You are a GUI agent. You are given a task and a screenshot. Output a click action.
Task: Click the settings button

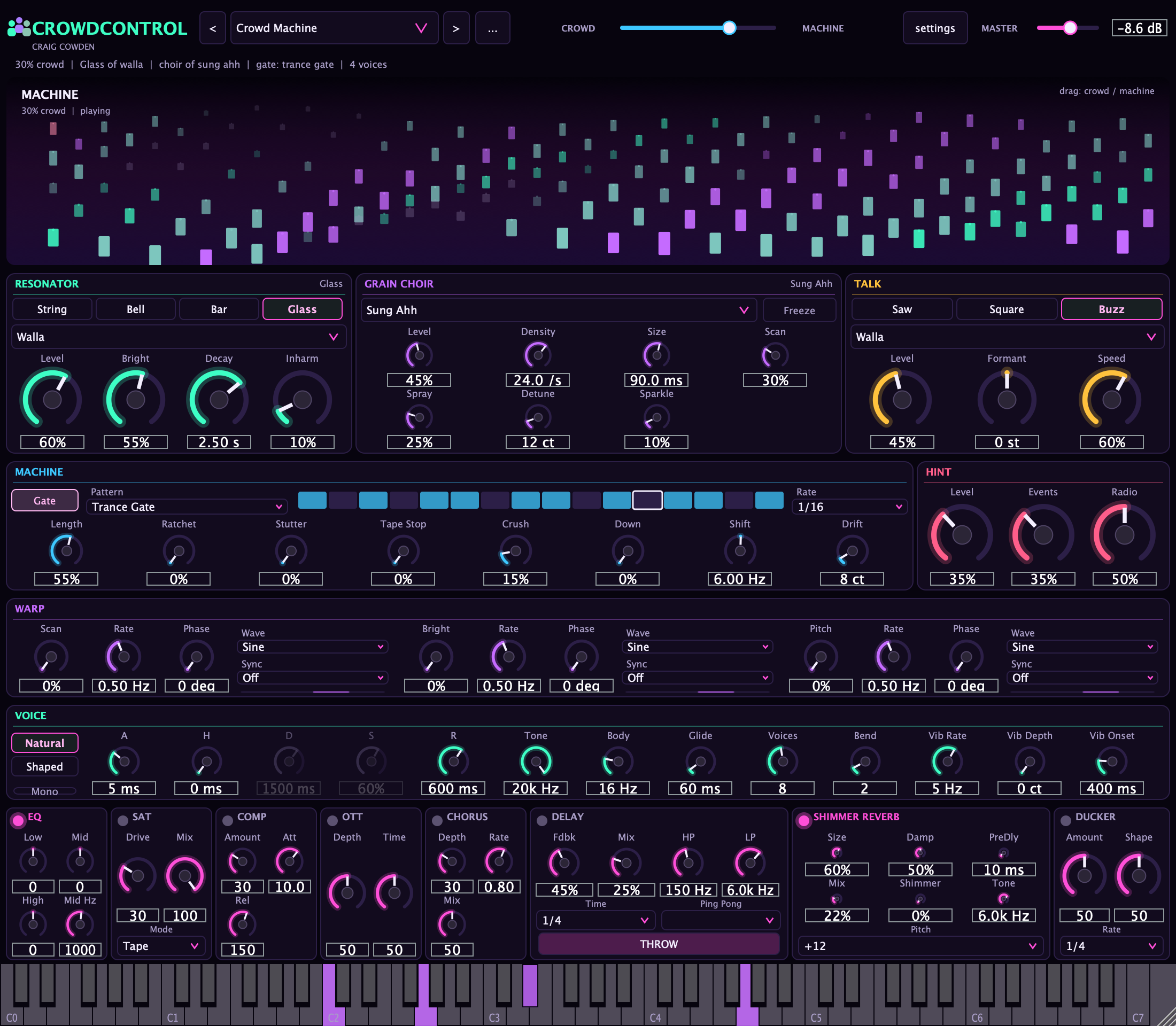tap(935, 28)
